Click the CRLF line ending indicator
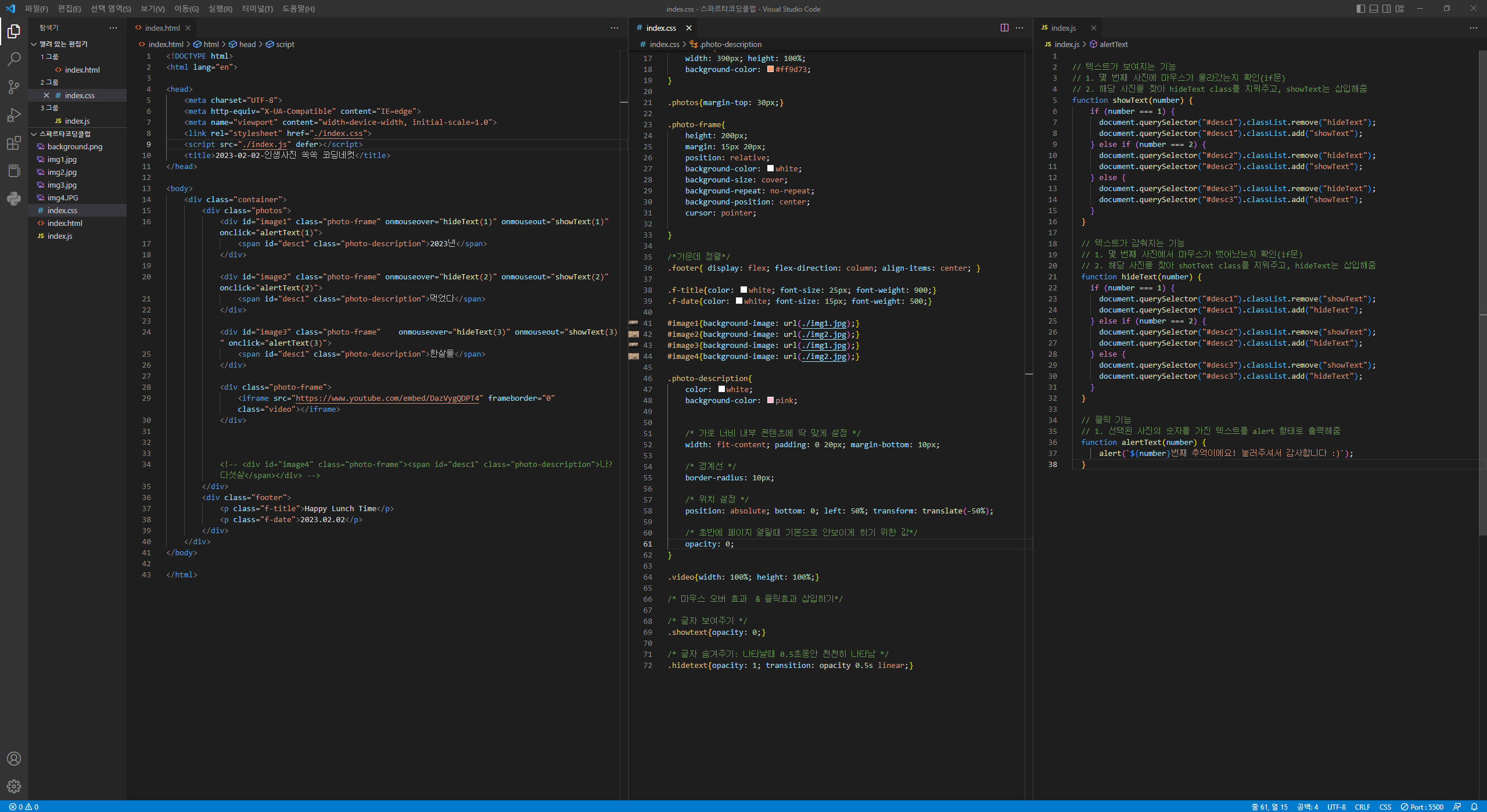Screen dimensions: 1487x812 click(1363, 807)
